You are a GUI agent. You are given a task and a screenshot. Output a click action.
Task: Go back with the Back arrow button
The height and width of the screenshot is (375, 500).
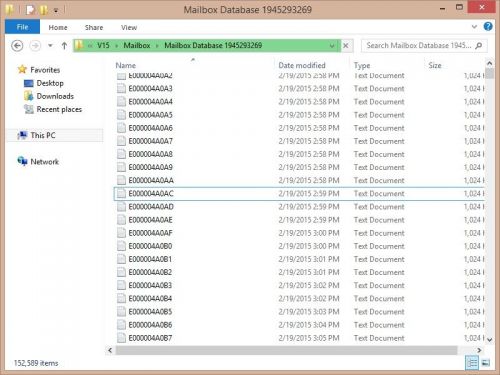coord(17,46)
